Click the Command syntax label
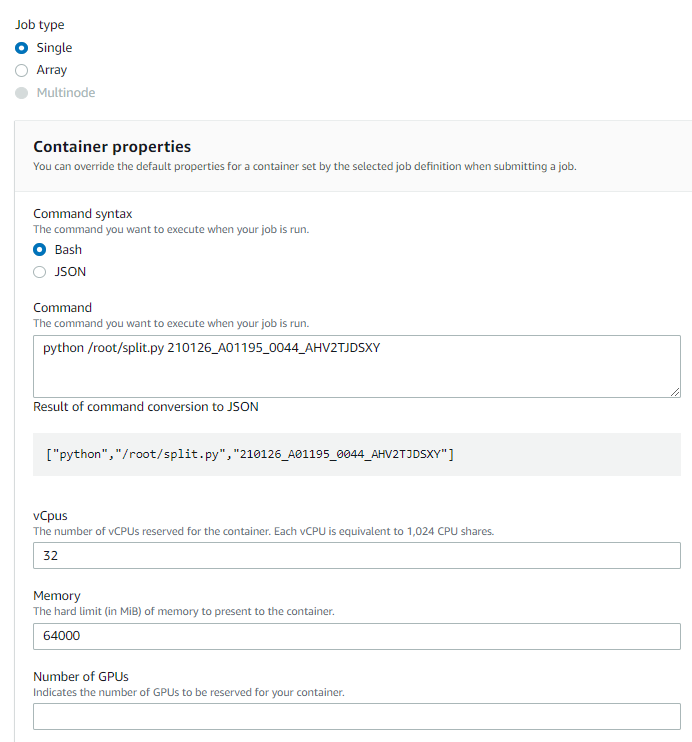 coord(83,214)
